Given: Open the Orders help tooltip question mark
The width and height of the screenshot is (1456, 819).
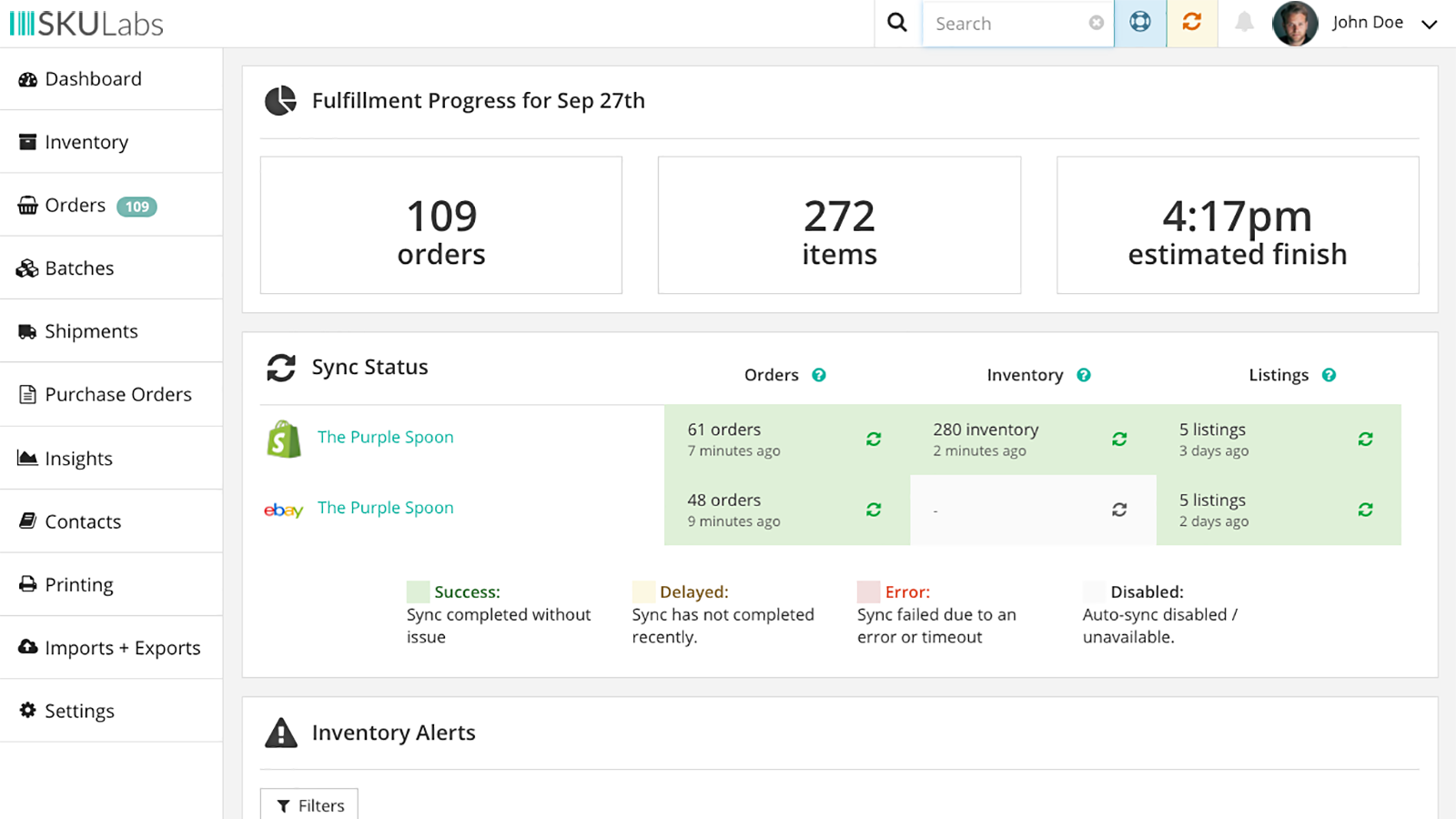Looking at the screenshot, I should tap(819, 374).
